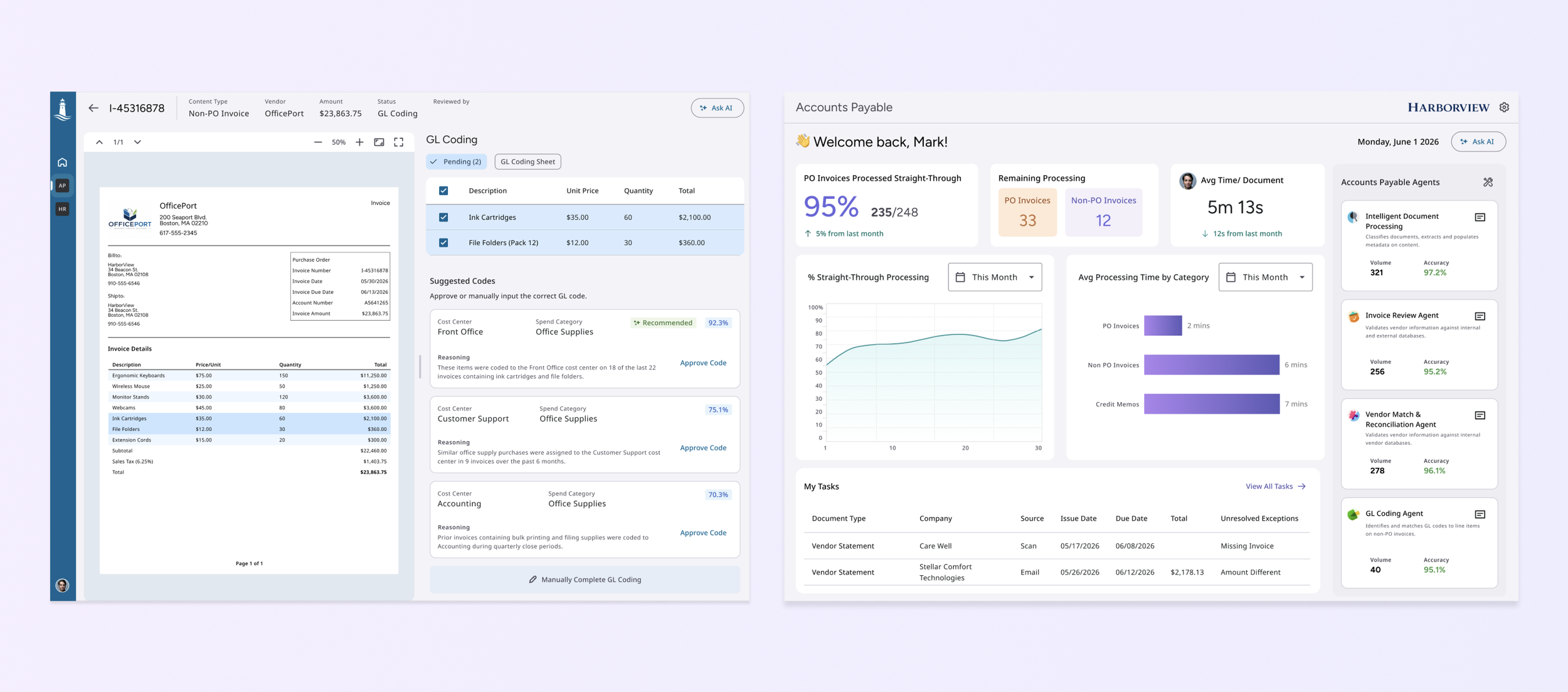Image resolution: width=1568 pixels, height=692 pixels.
Task: Click the 70.3% confidence score
Action: pyautogui.click(x=718, y=495)
